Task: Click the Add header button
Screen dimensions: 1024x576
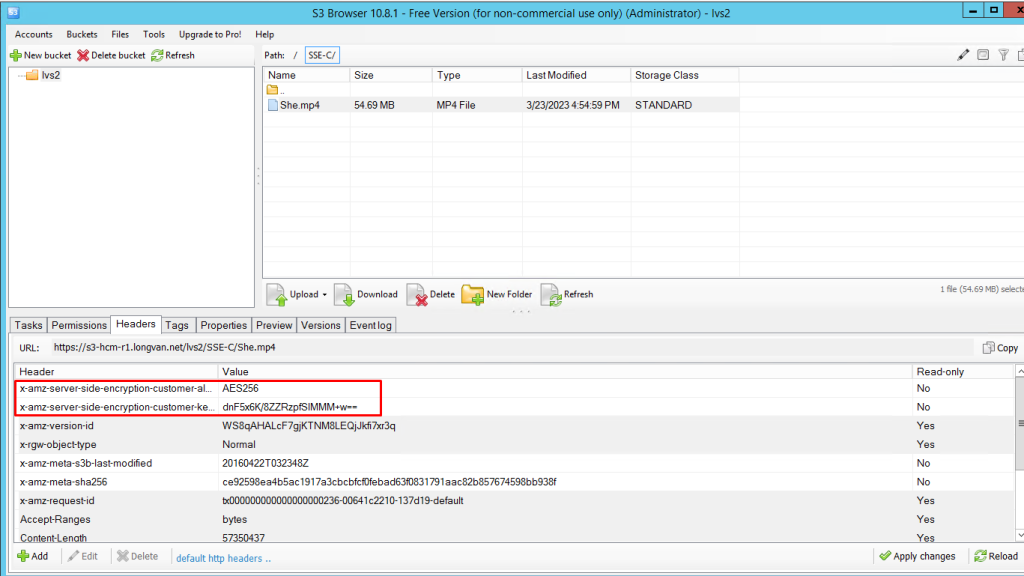Action: pos(33,556)
